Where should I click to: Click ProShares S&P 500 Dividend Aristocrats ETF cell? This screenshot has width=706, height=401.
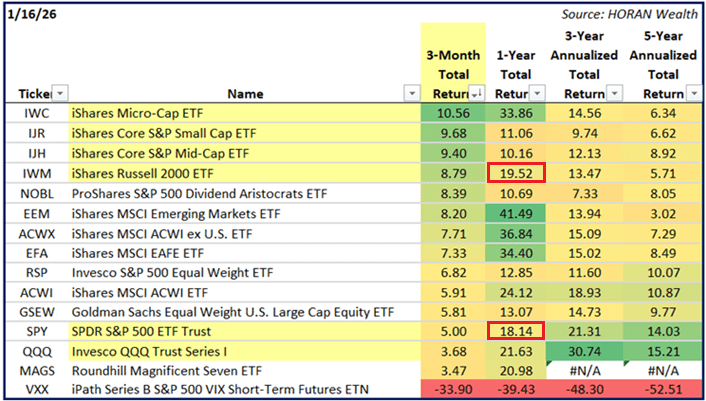pyautogui.click(x=244, y=194)
